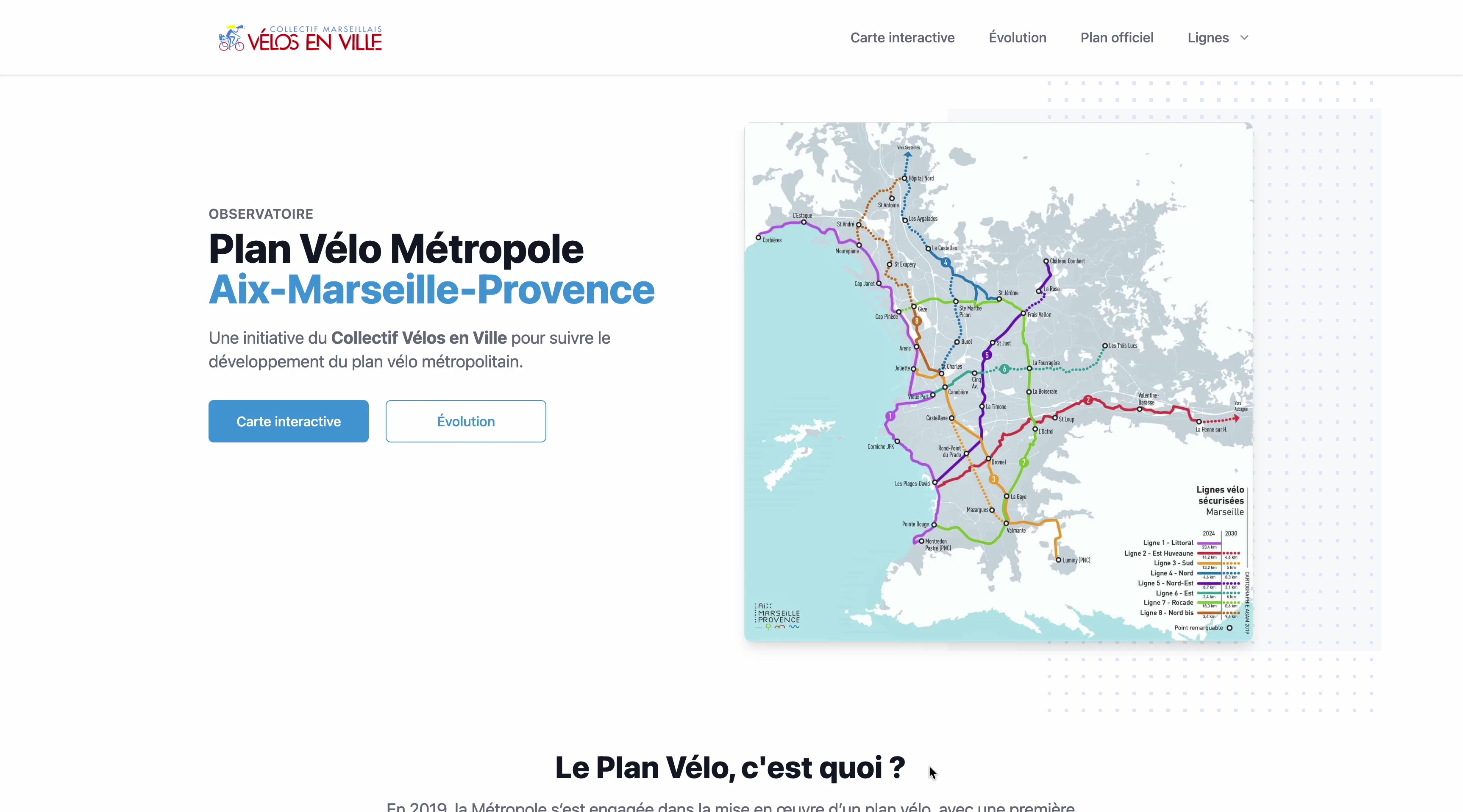Select the Ligne 1 badge on the map
Viewport: 1463px width, 812px height.
890,416
